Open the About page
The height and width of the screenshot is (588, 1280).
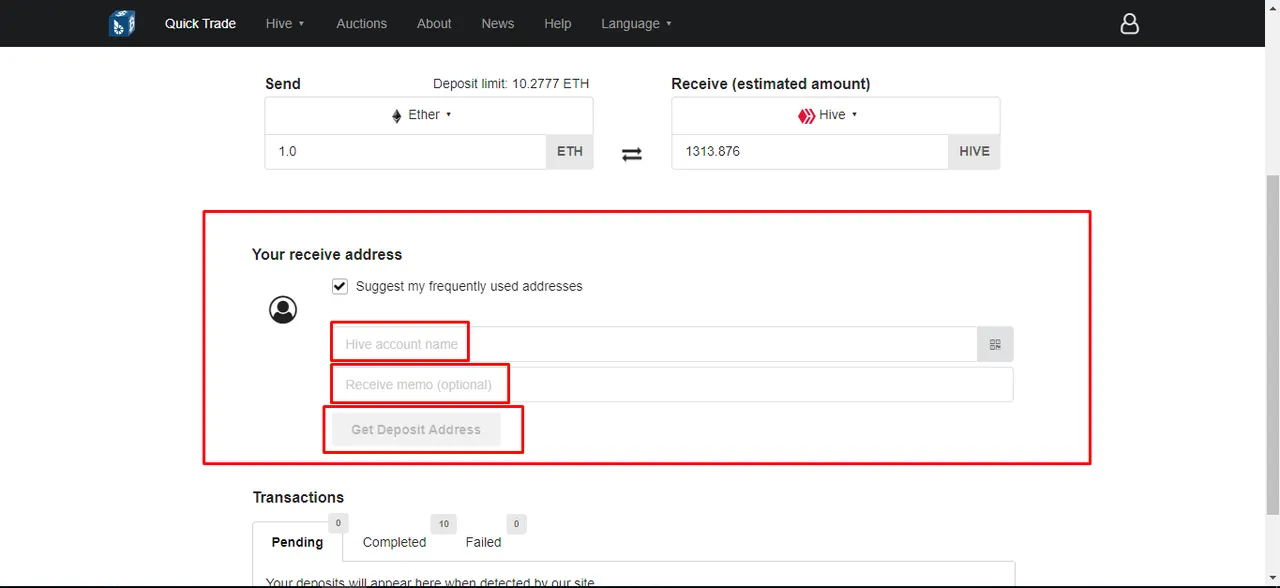coord(434,23)
